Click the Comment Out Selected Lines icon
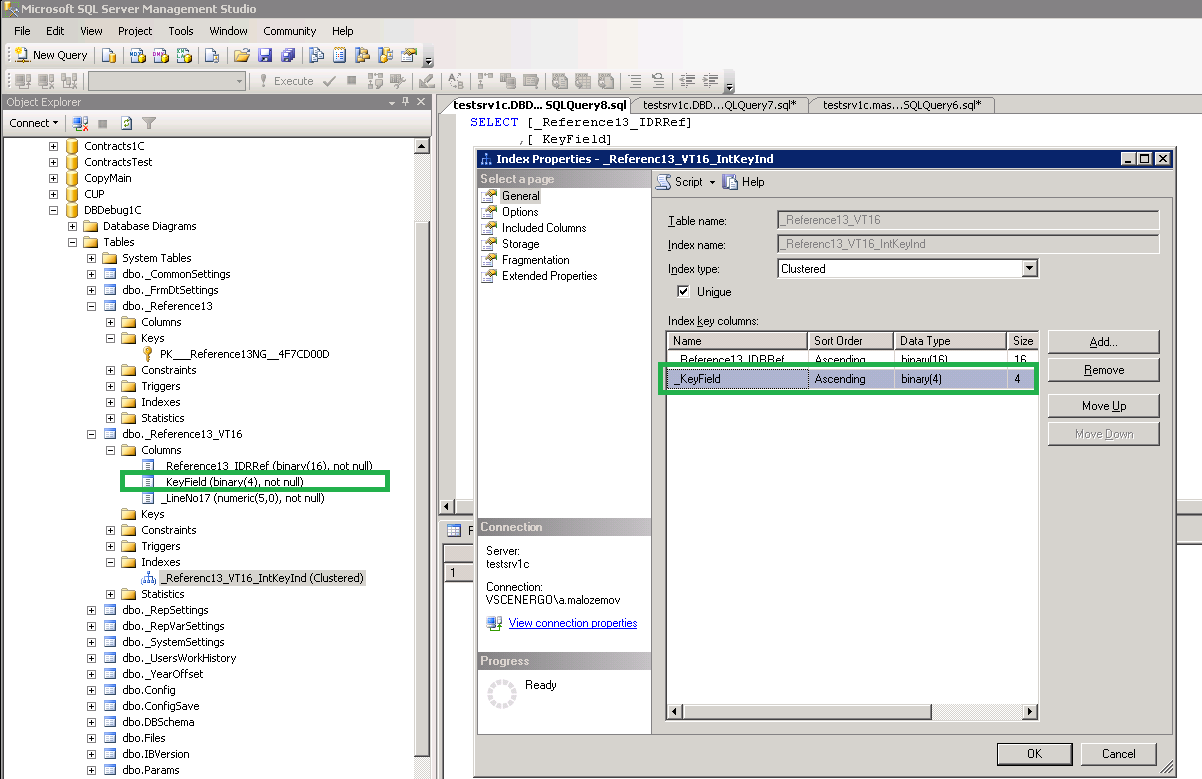The height and width of the screenshot is (779, 1202). pyautogui.click(x=634, y=81)
